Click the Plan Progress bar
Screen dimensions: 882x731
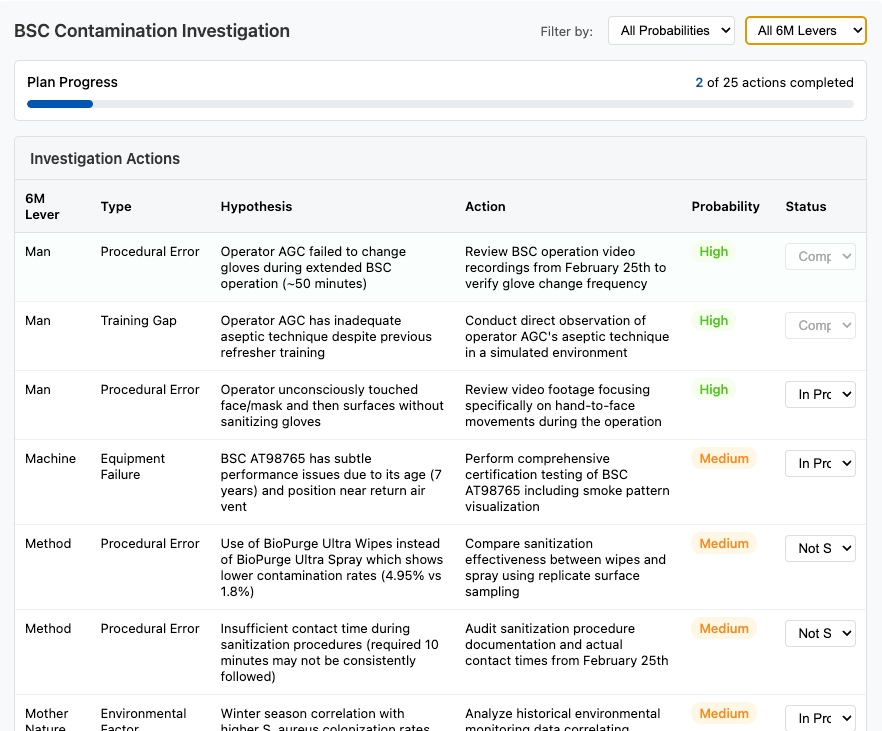[440, 104]
